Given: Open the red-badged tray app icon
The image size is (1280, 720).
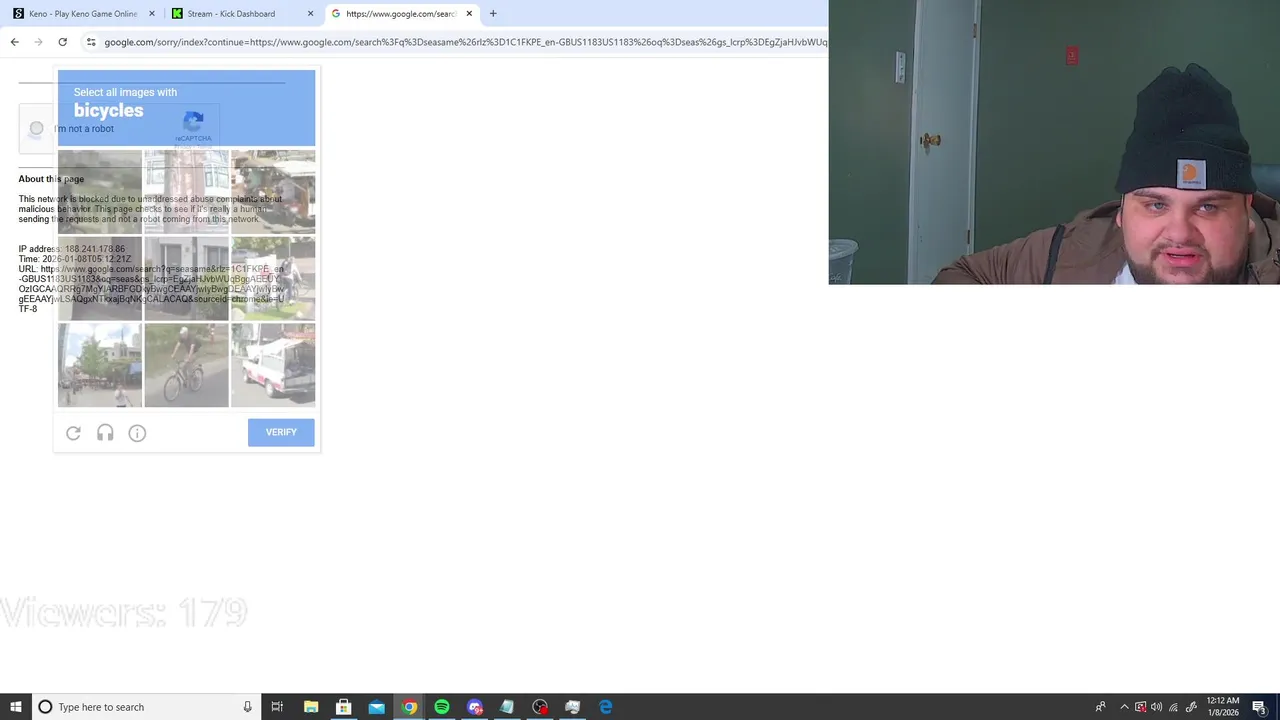Looking at the screenshot, I should point(1140,707).
